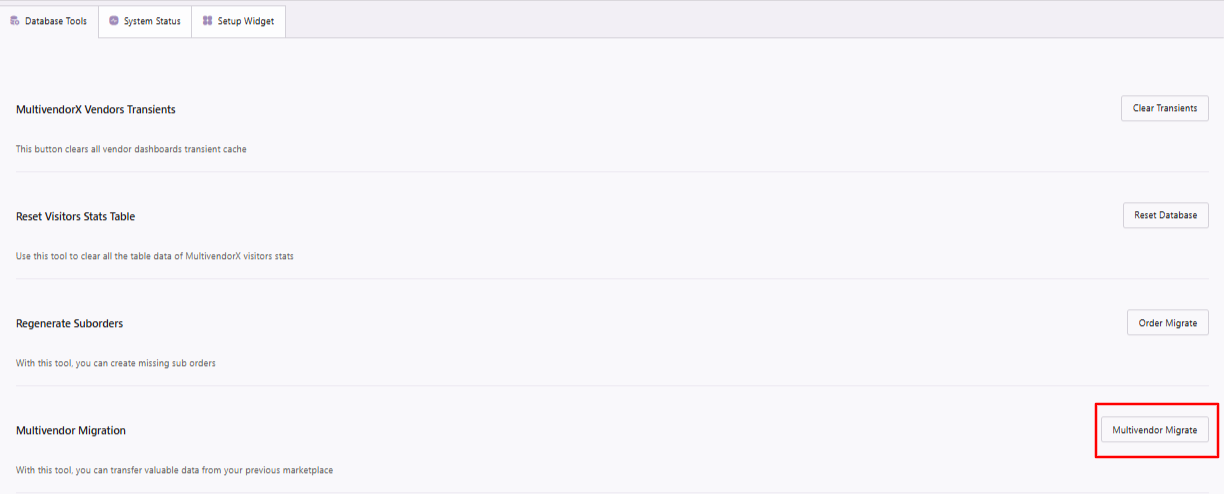
Task: Click the Database Tools tab icon
Action: 15,21
